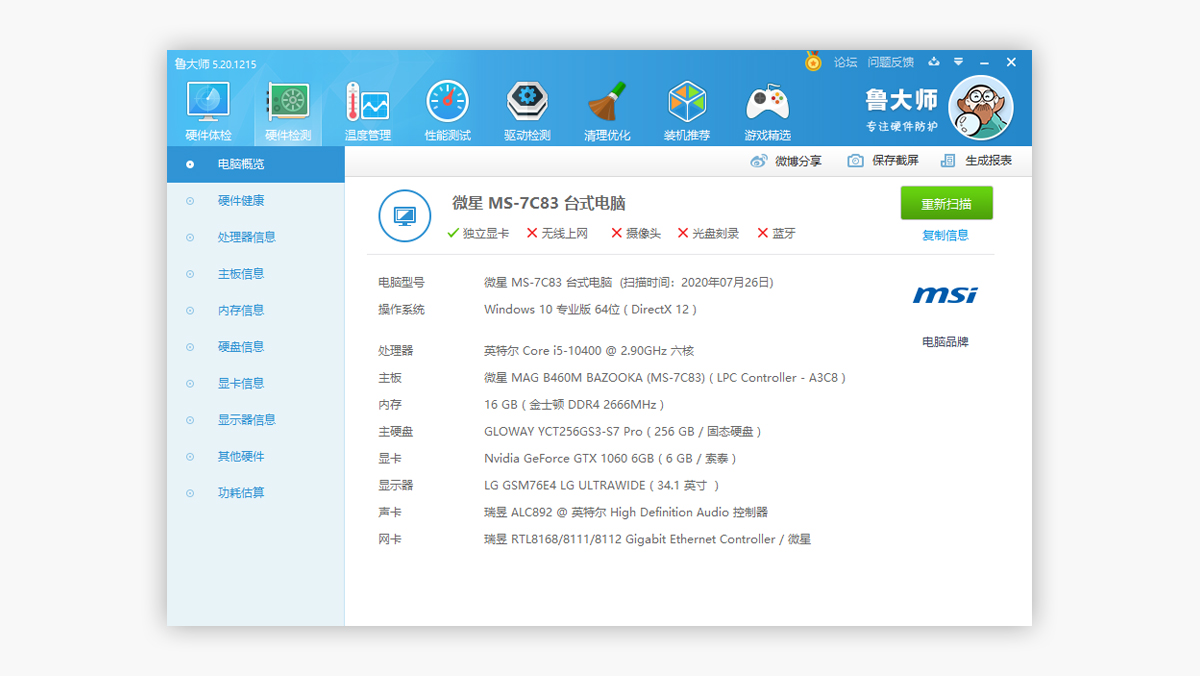Click the GPU value Nvidia GeForce GTX 1060 6GB

(x=610, y=458)
